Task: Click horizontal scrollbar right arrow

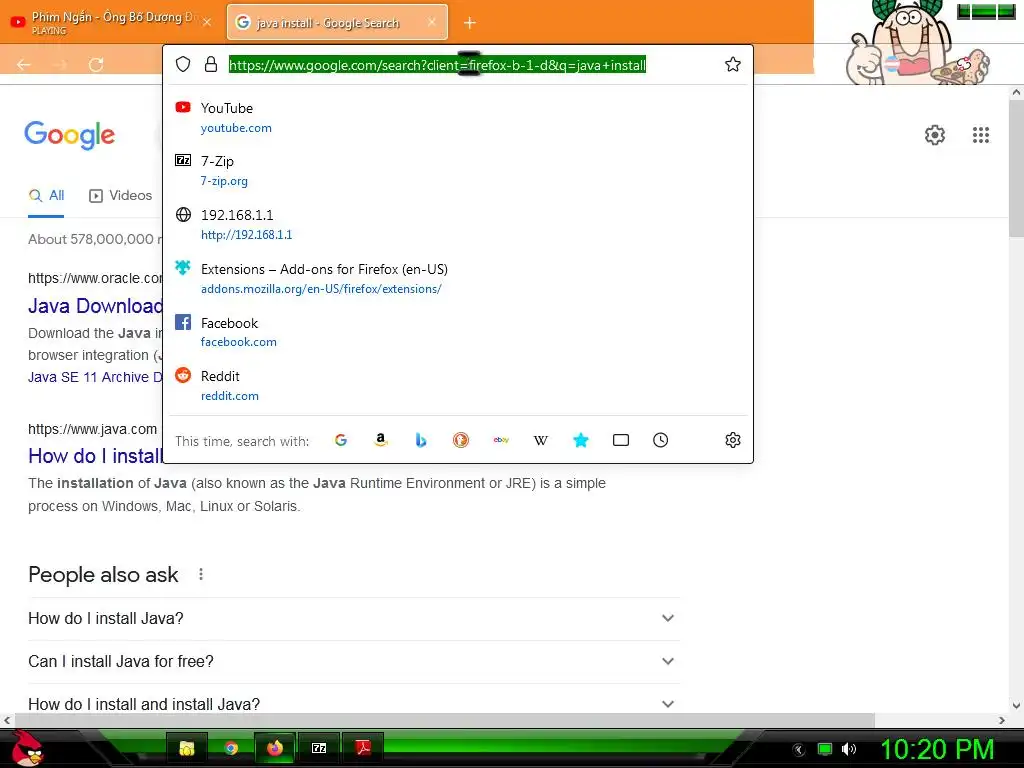Action: tap(1002, 720)
